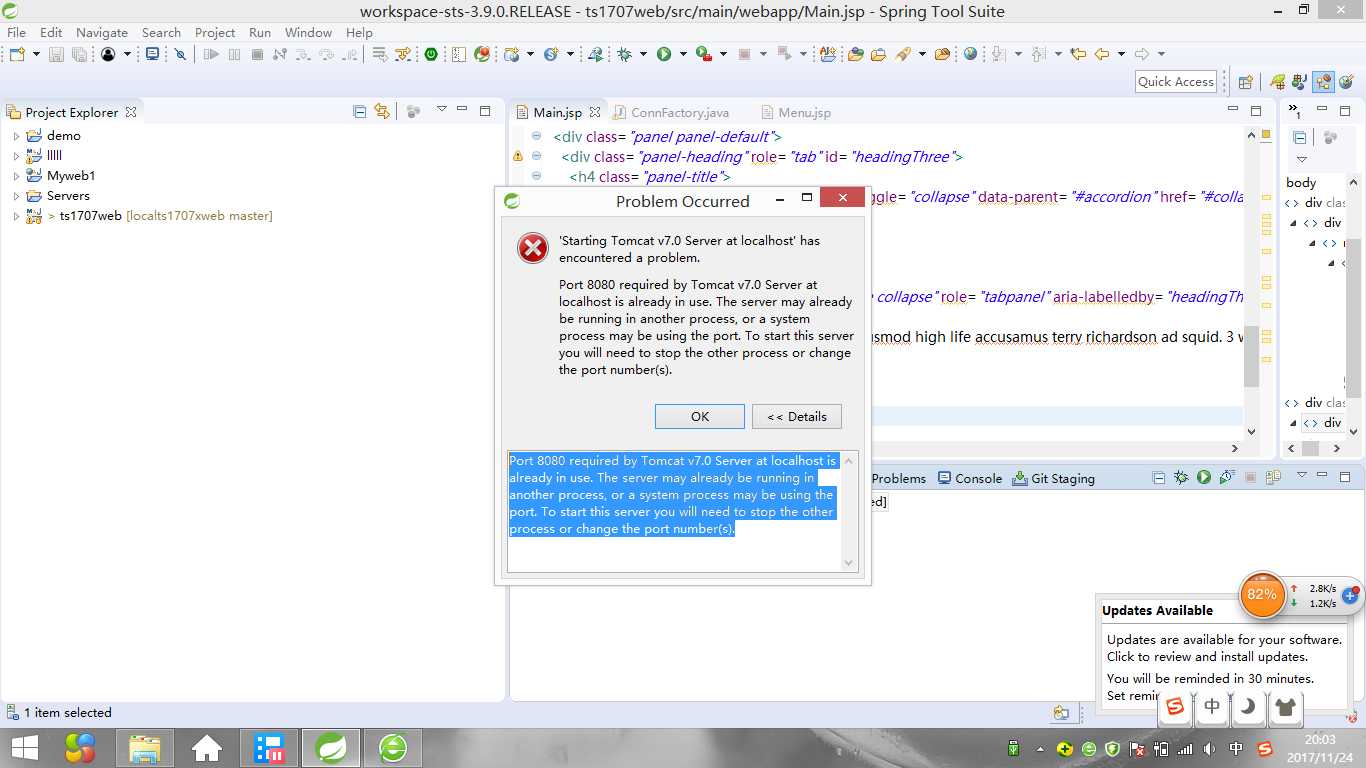The height and width of the screenshot is (768, 1366).
Task: Click the Open Web Browser globe icon
Action: (x=970, y=54)
